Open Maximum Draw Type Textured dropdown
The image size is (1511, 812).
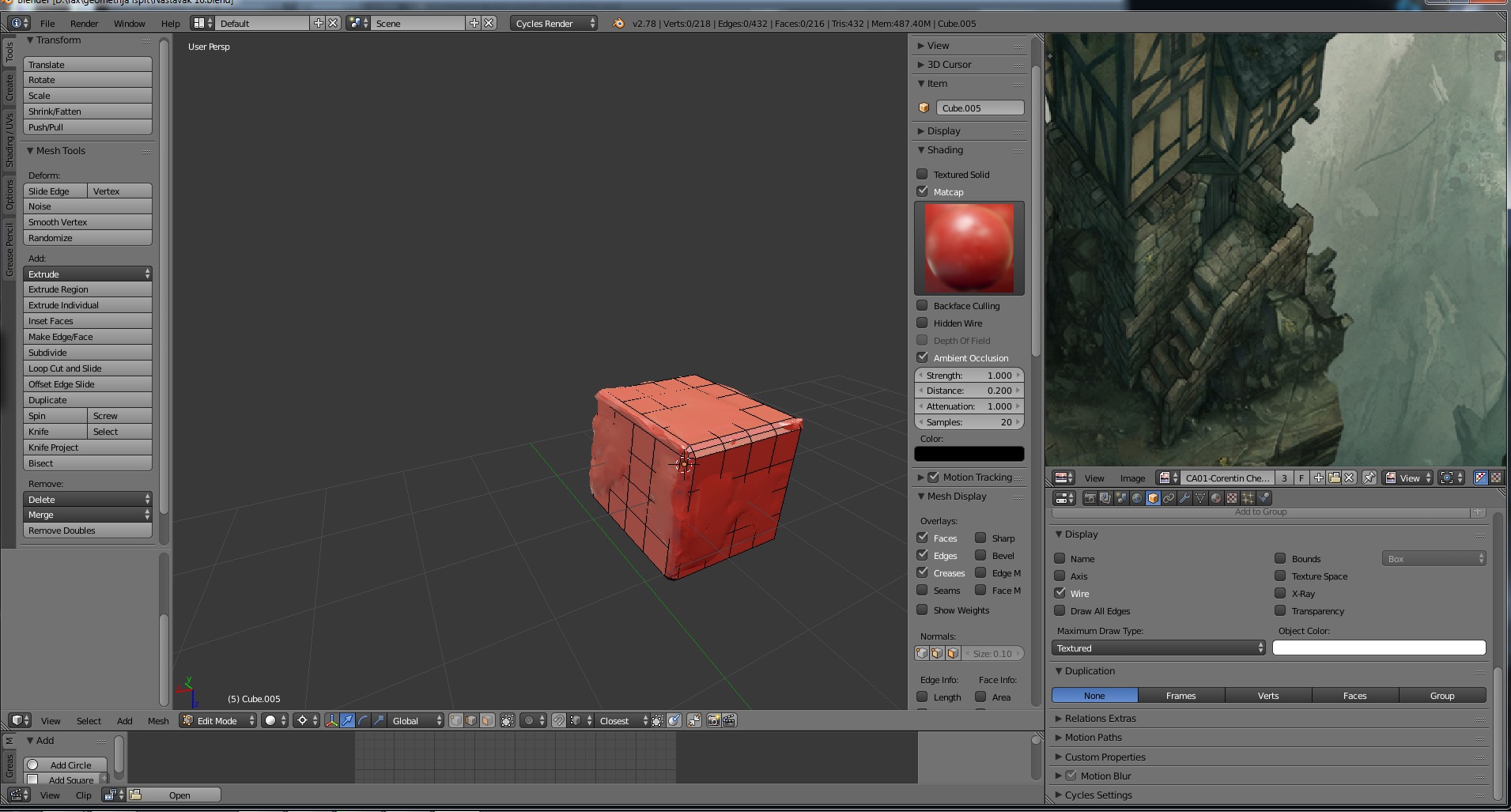pyautogui.click(x=1158, y=648)
